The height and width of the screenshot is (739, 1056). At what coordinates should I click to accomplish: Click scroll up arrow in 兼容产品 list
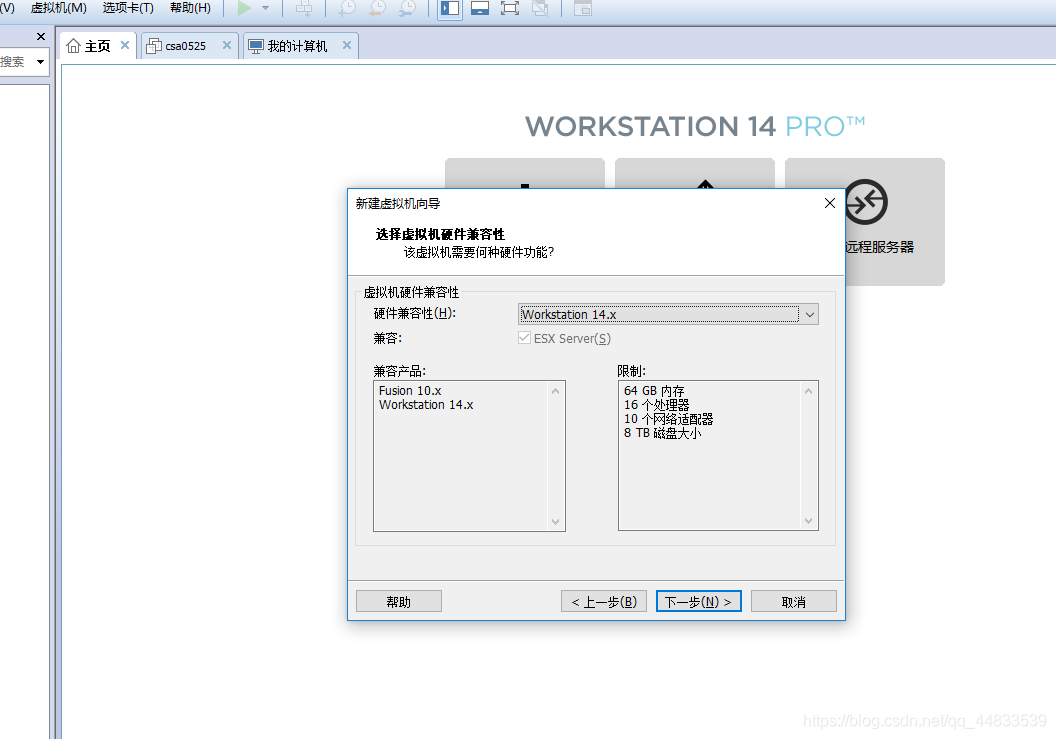[x=556, y=391]
